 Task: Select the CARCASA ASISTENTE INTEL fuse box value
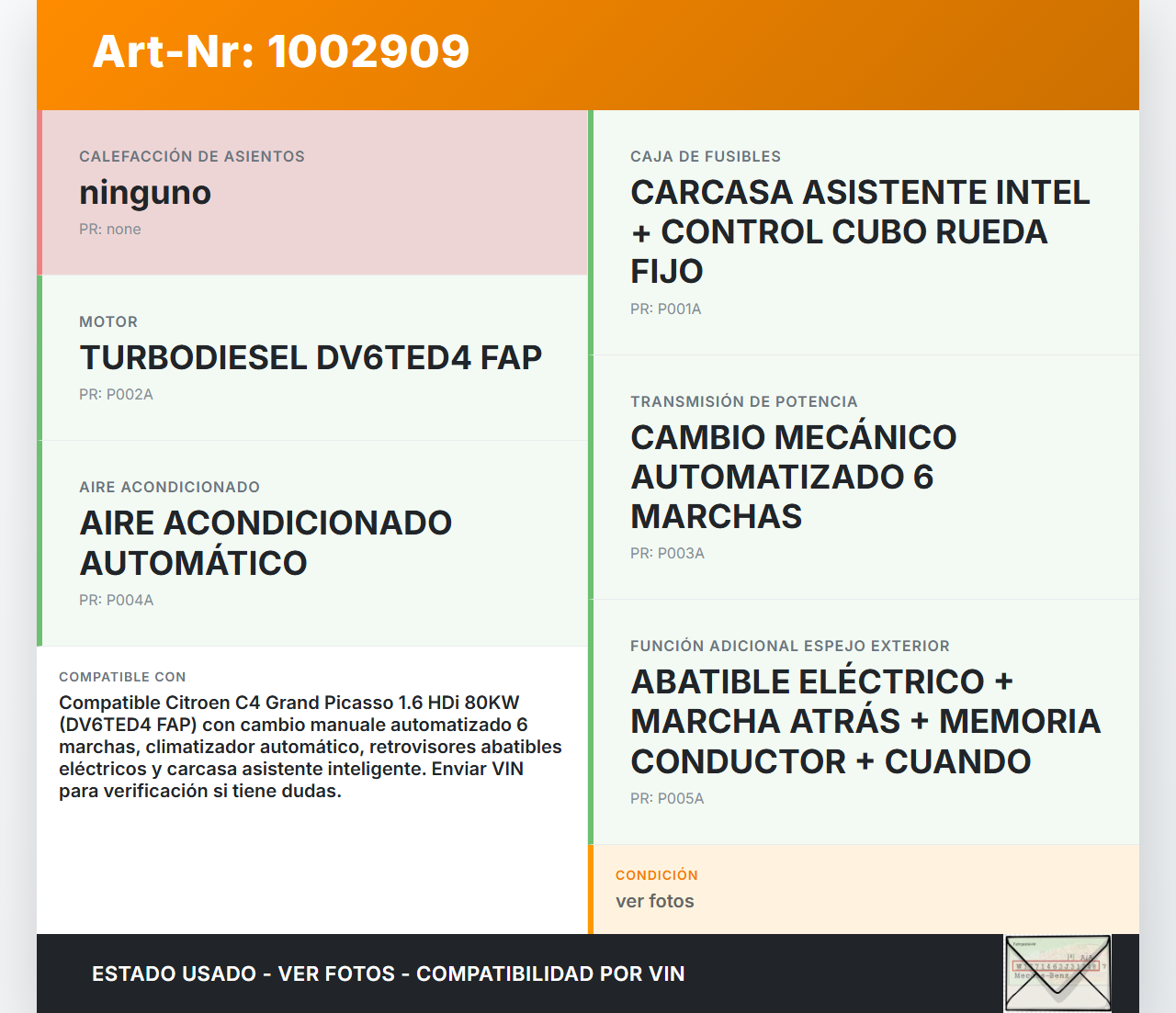click(860, 231)
